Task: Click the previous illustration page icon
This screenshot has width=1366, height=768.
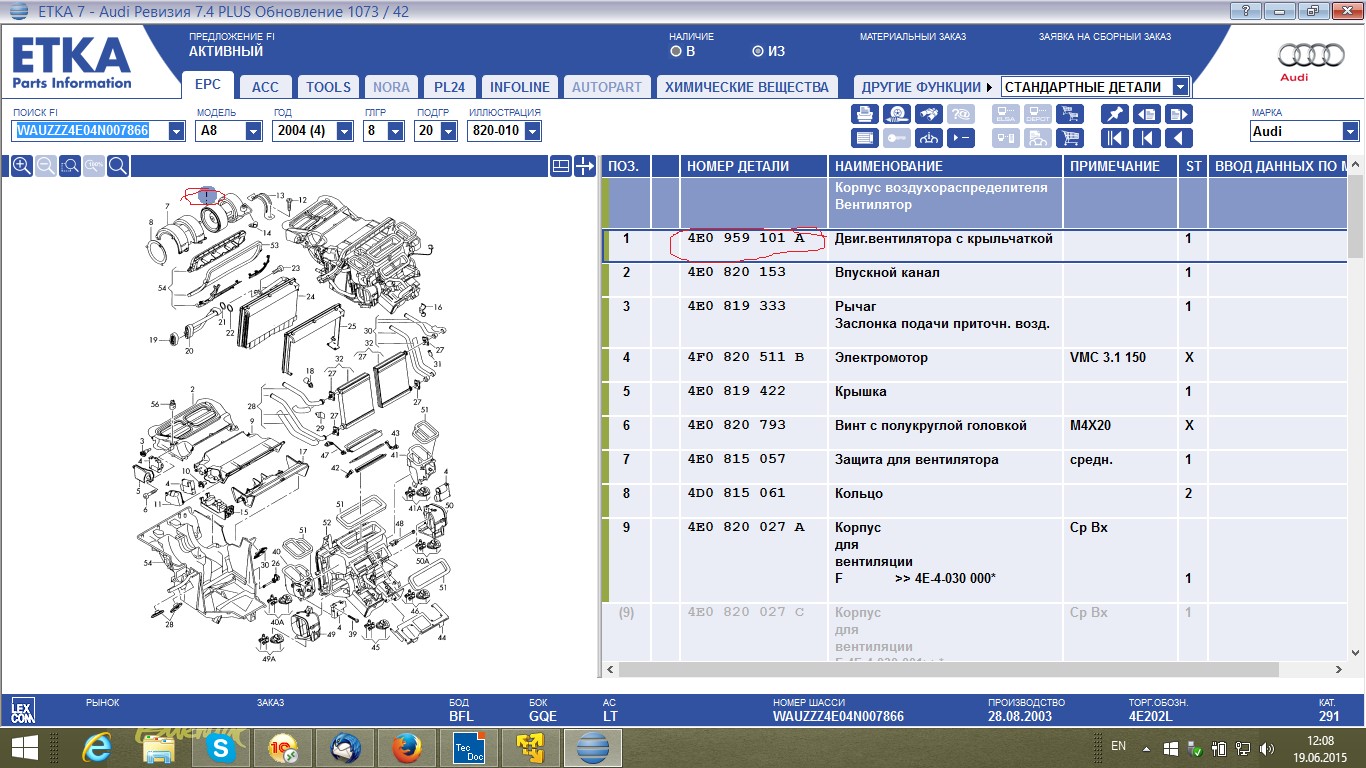Action: pos(1146,114)
